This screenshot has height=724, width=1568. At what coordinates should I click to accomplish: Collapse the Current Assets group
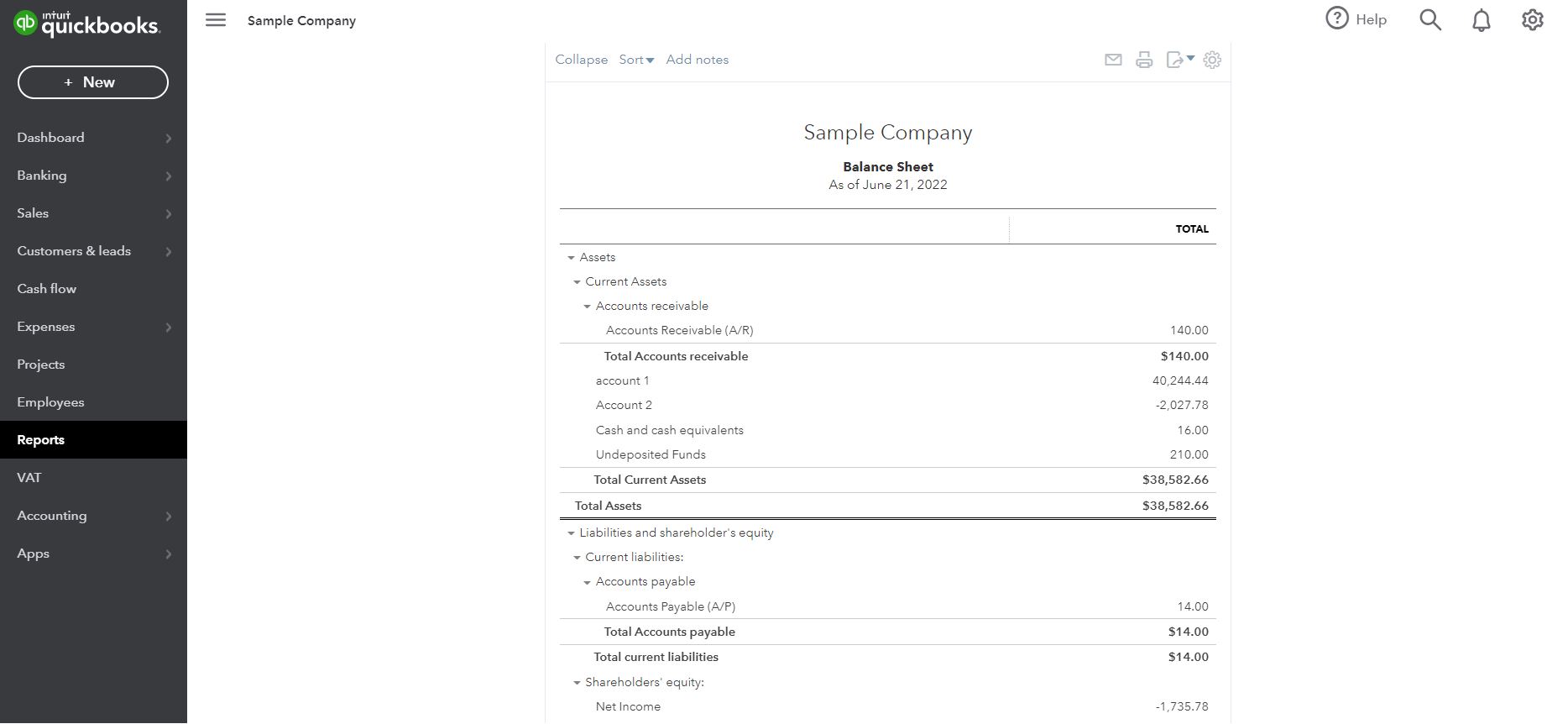578,282
